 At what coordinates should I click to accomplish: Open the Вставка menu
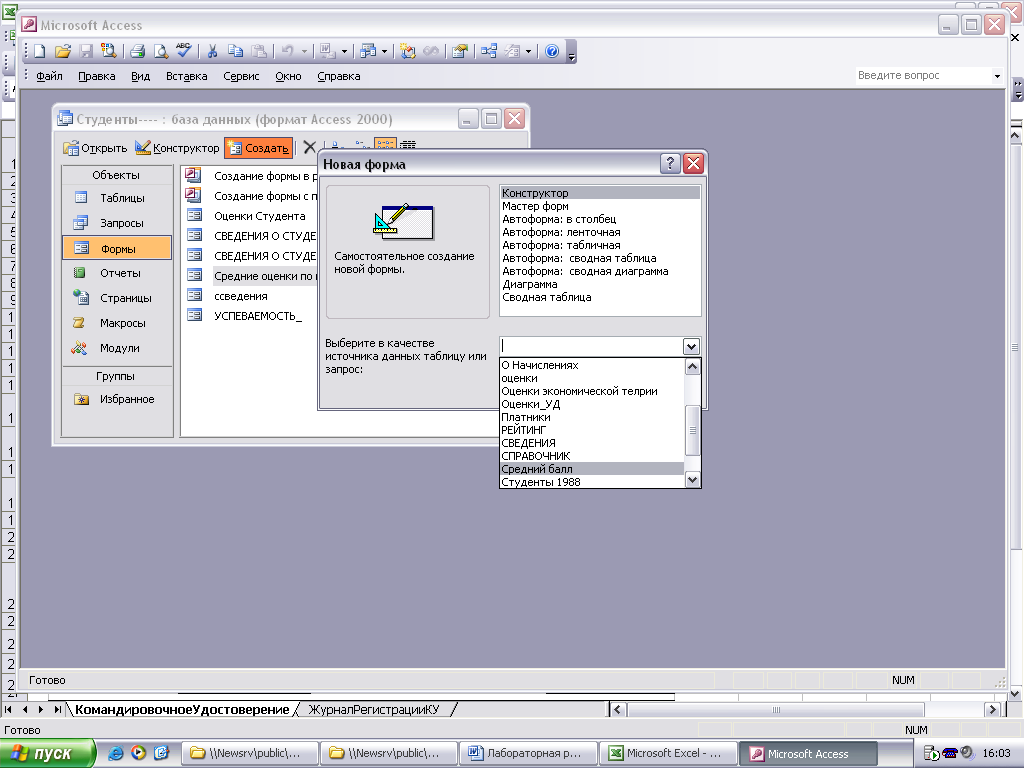(x=186, y=76)
